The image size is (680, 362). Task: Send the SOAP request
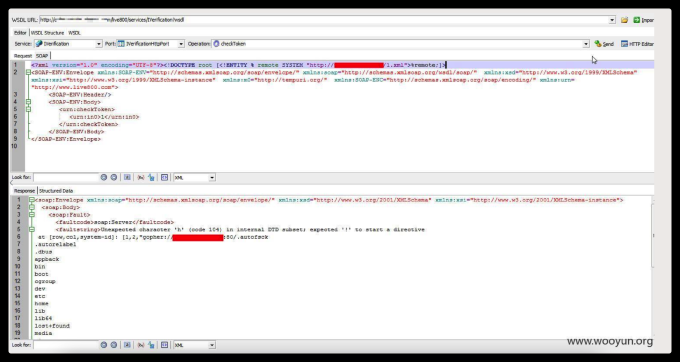(604, 44)
